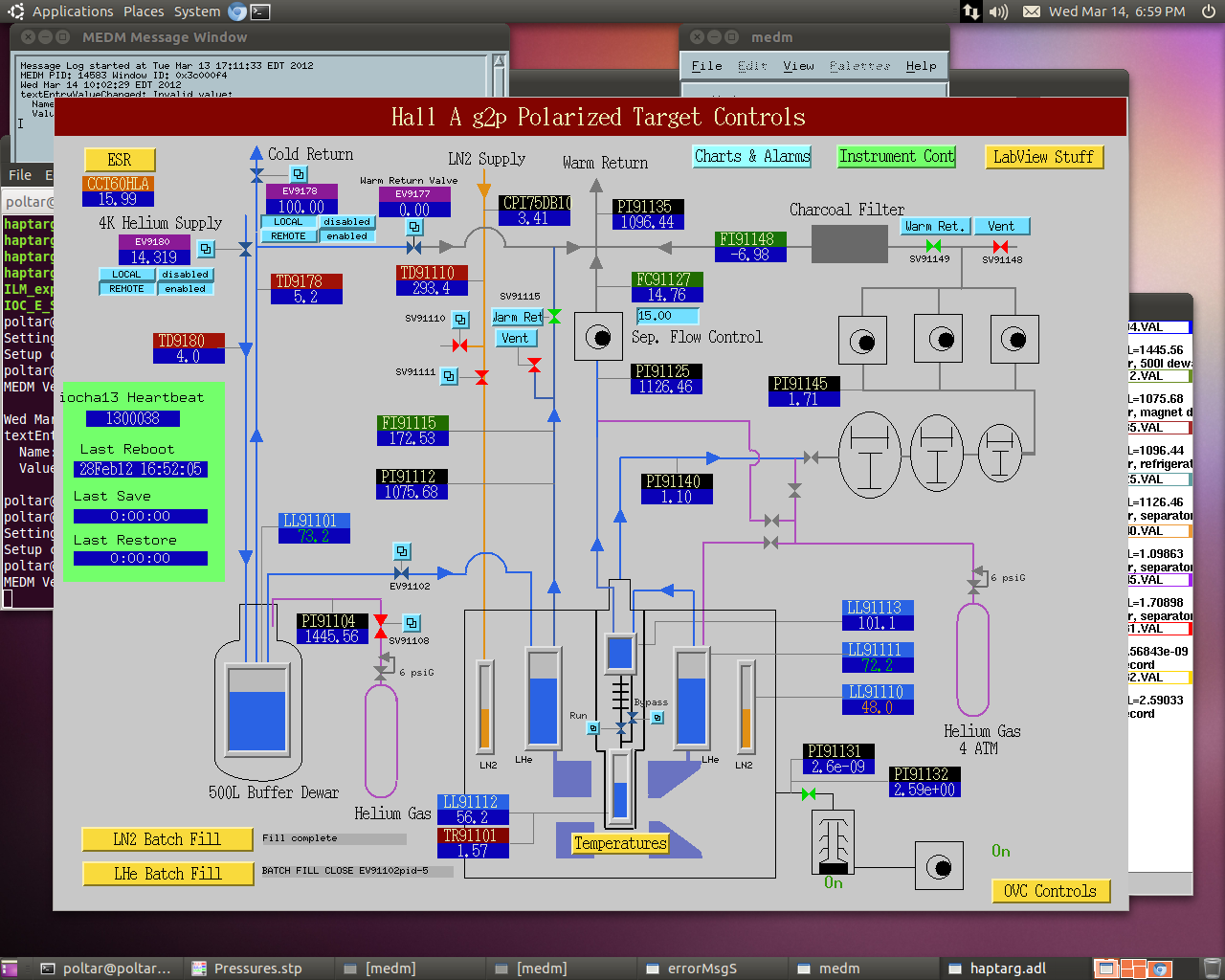Open SV91111 related display icon
This screenshot has width=1225, height=980.
tap(449, 376)
